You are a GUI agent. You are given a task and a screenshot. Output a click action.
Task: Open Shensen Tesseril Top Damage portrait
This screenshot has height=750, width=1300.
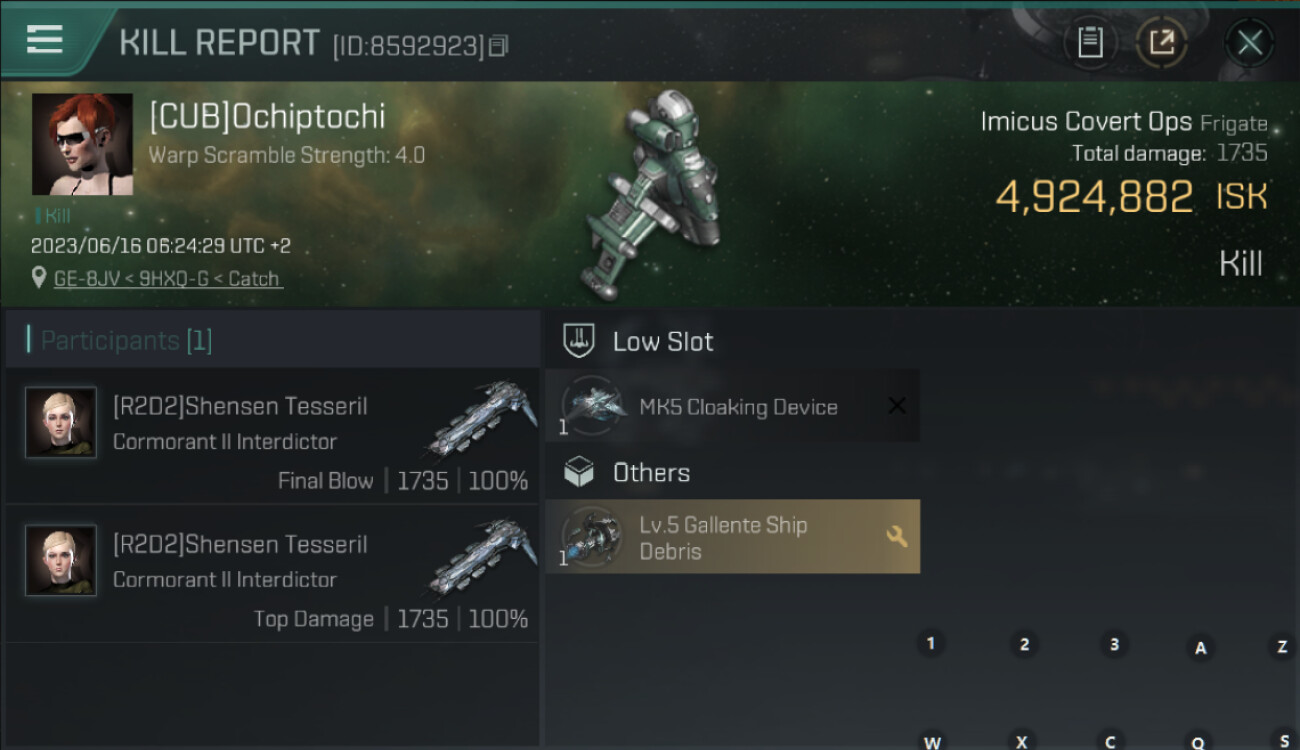coord(61,561)
